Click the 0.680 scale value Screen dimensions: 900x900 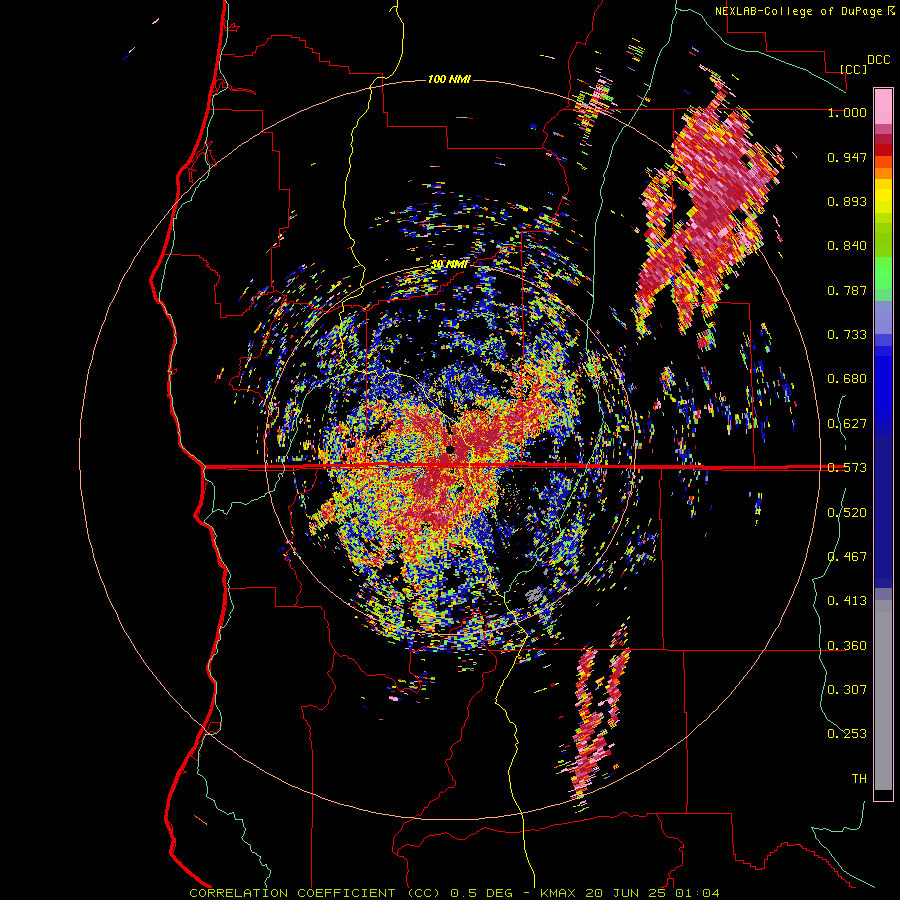847,379
